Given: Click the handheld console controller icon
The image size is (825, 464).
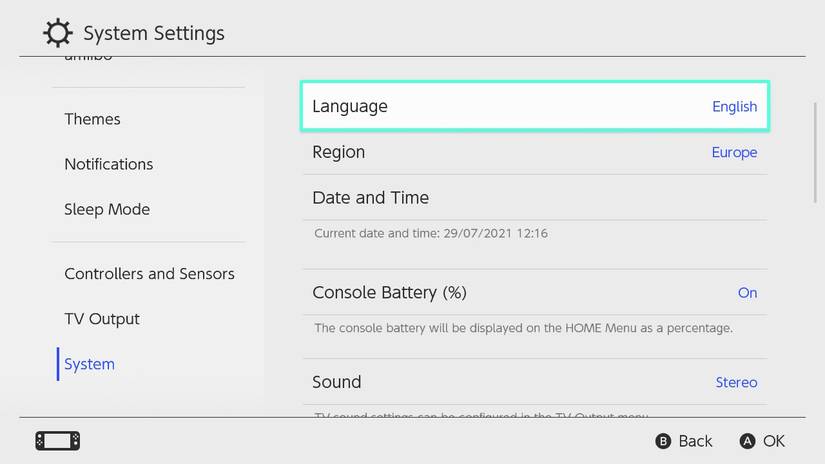Looking at the screenshot, I should tap(57, 441).
